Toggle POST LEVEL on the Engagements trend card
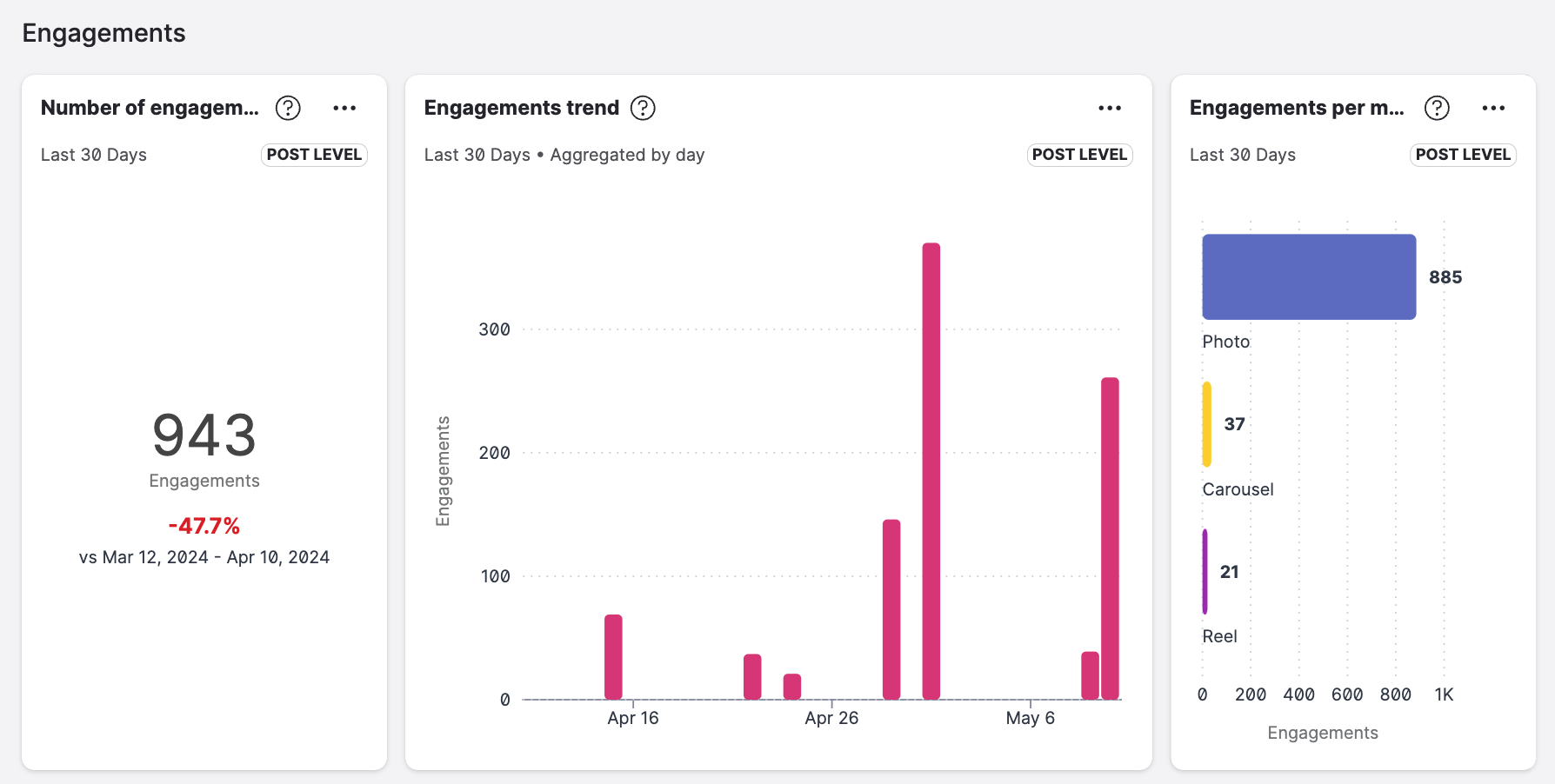The width and height of the screenshot is (1555, 784). tap(1079, 154)
